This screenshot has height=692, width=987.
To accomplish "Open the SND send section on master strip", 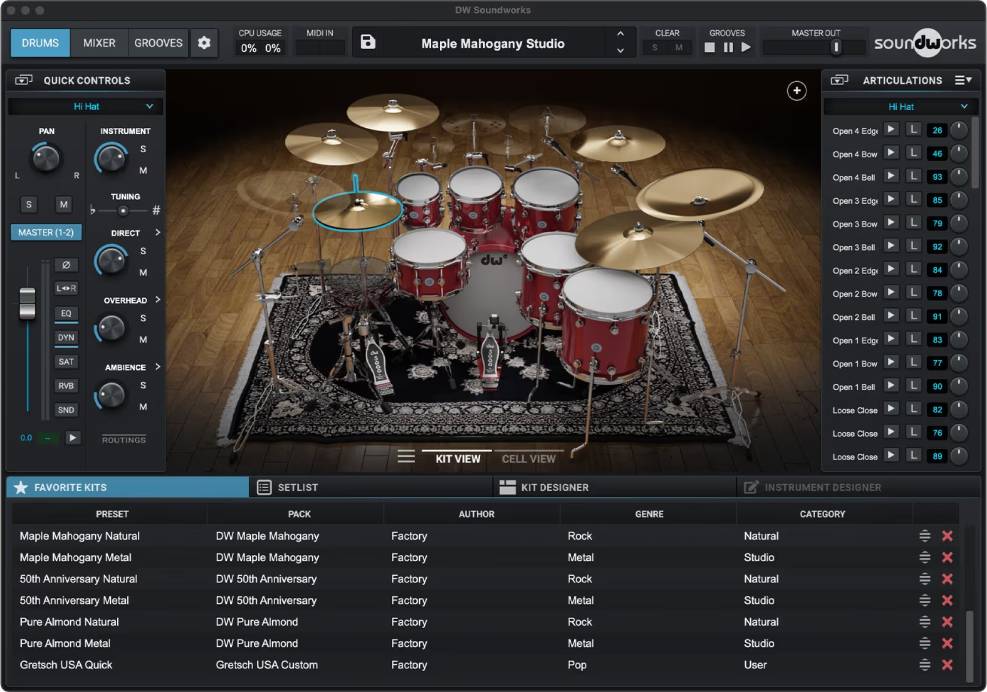I will coord(66,409).
